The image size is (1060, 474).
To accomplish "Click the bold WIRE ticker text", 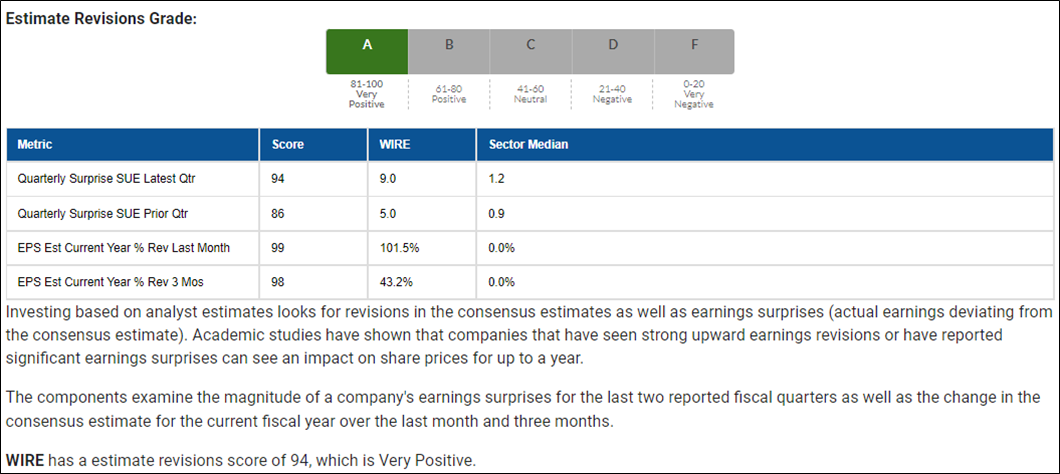I will pos(25,462).
